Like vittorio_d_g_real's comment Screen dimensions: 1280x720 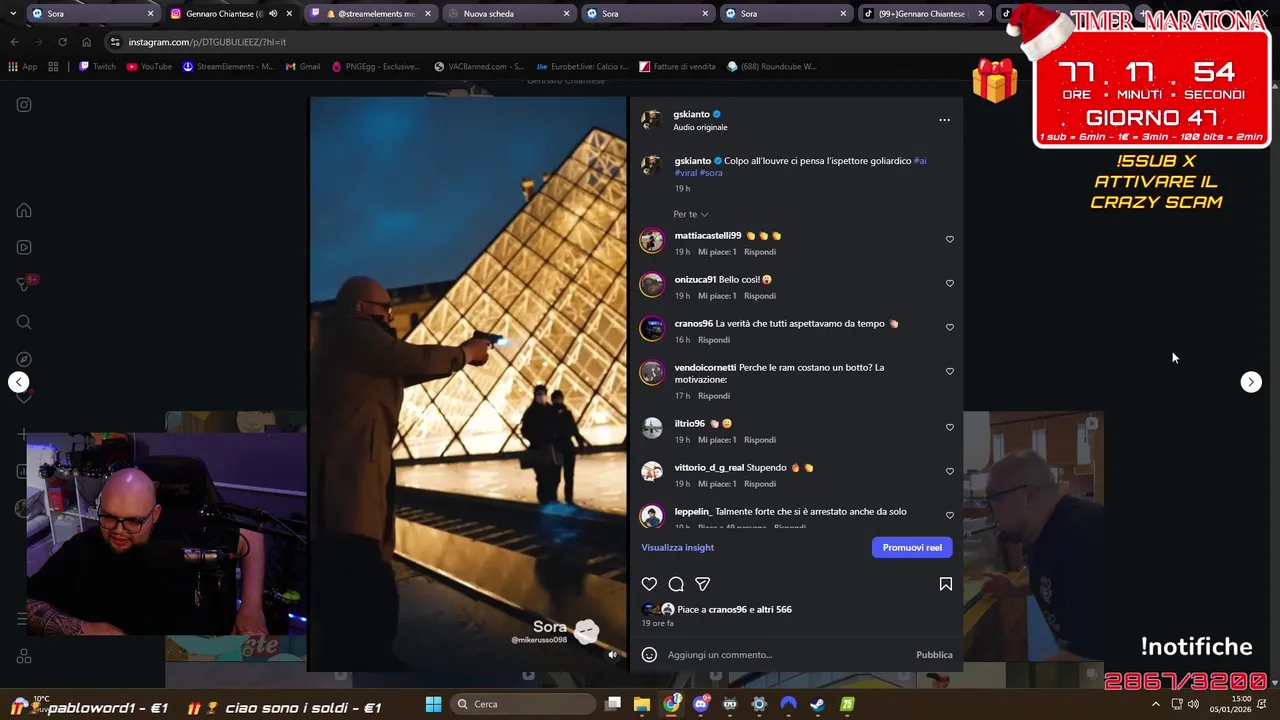[950, 471]
